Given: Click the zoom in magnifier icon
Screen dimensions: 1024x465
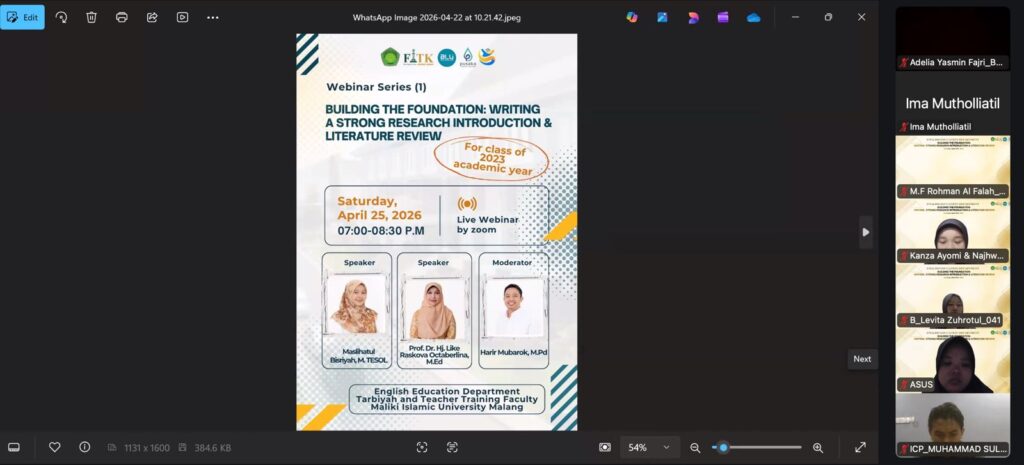Looking at the screenshot, I should (818, 447).
